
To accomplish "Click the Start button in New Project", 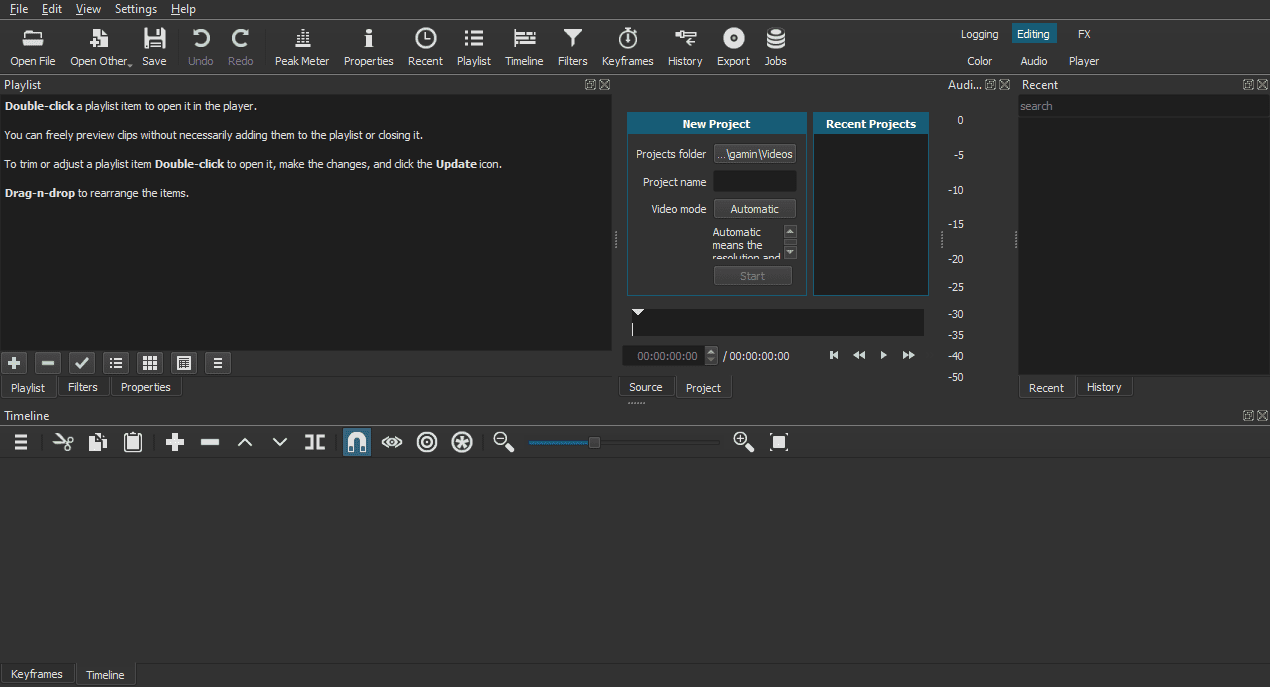I will pyautogui.click(x=753, y=276).
